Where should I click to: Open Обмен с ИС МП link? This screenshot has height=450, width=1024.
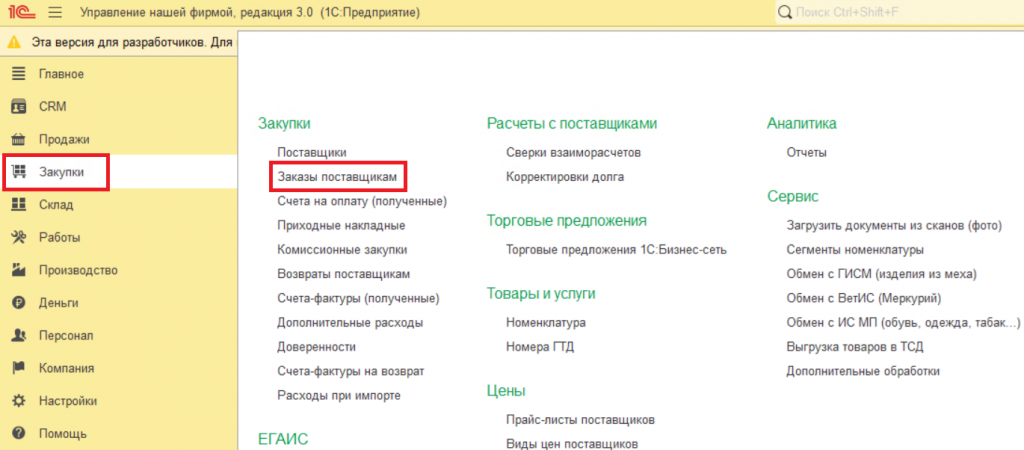(903, 323)
